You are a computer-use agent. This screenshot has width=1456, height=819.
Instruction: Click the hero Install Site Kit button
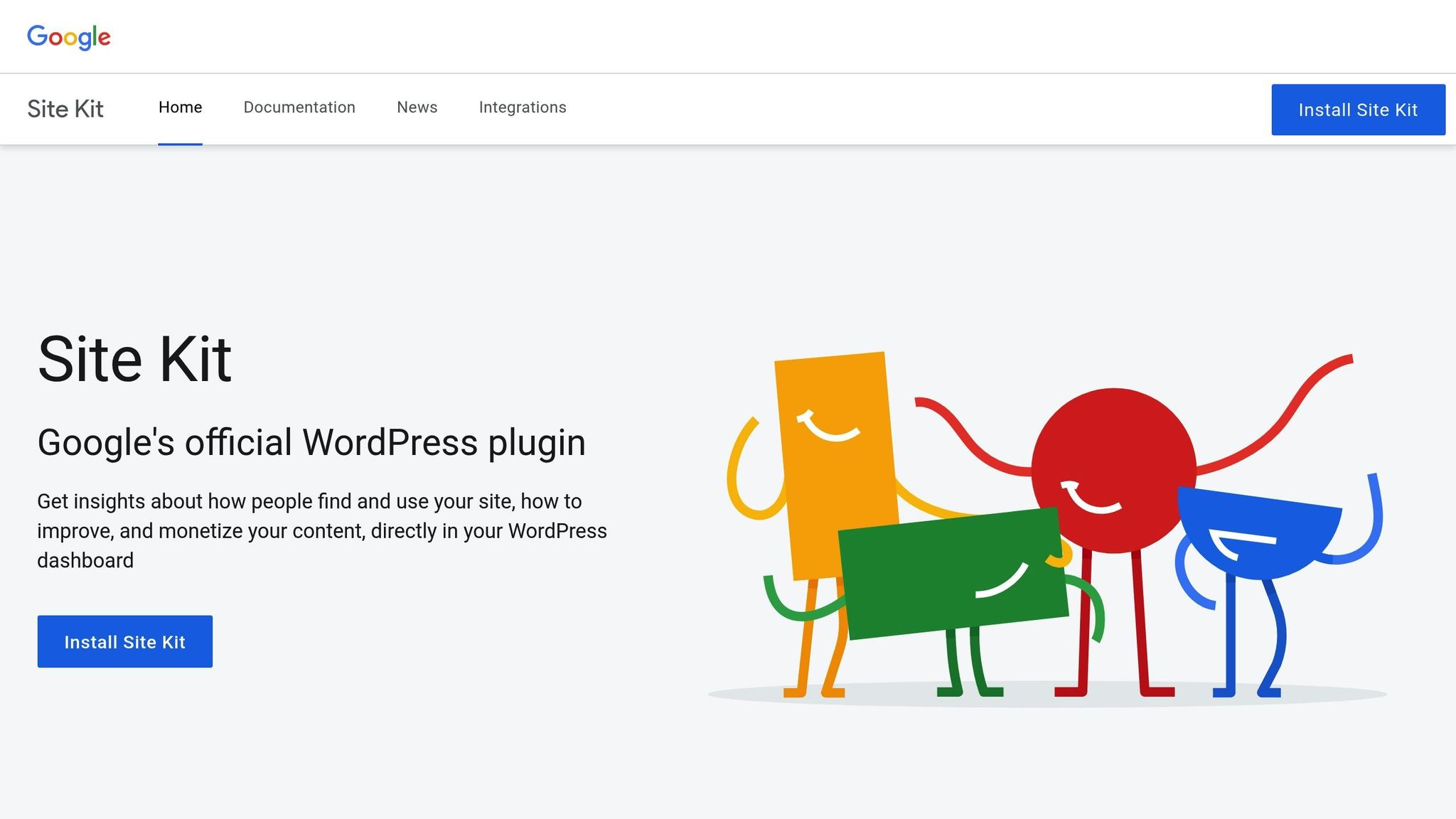pyautogui.click(x=124, y=641)
